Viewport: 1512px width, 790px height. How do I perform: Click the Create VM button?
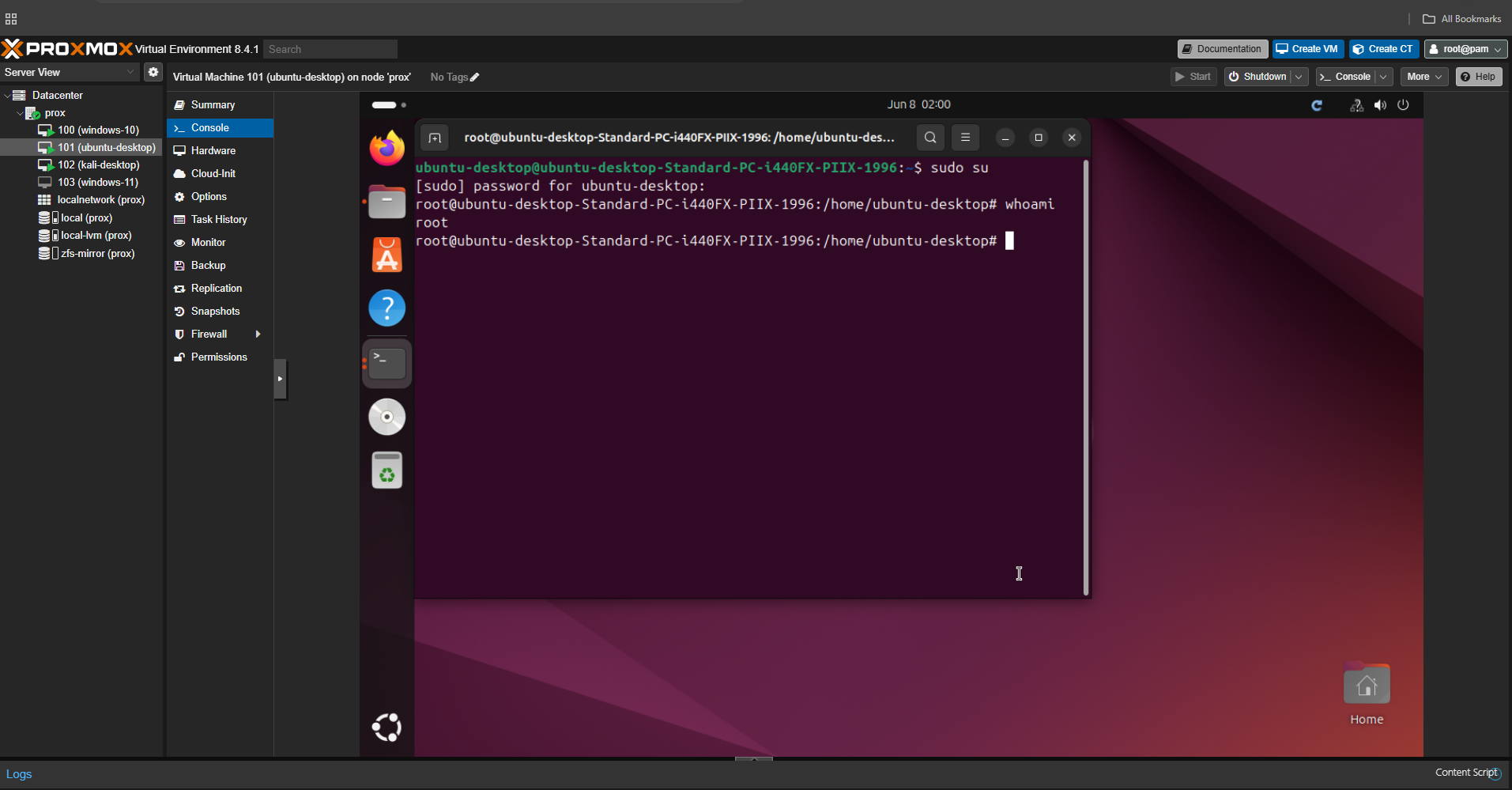[1307, 48]
